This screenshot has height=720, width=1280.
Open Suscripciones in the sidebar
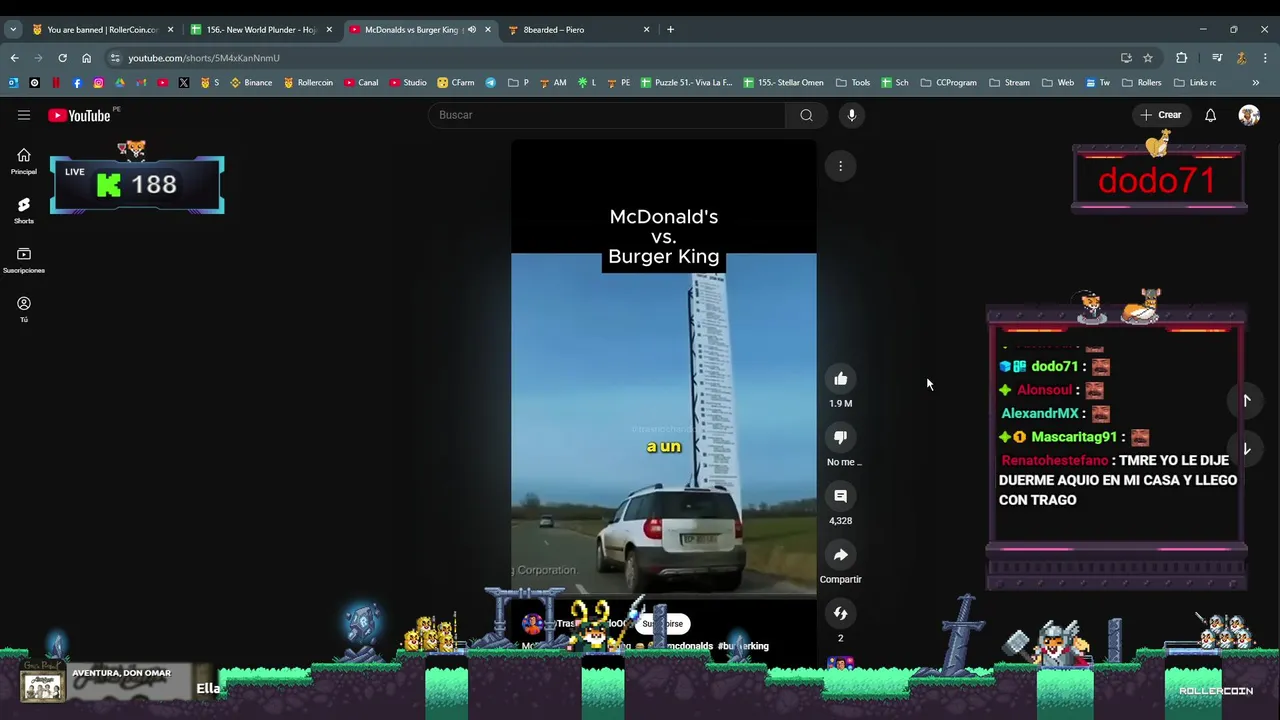(x=24, y=260)
